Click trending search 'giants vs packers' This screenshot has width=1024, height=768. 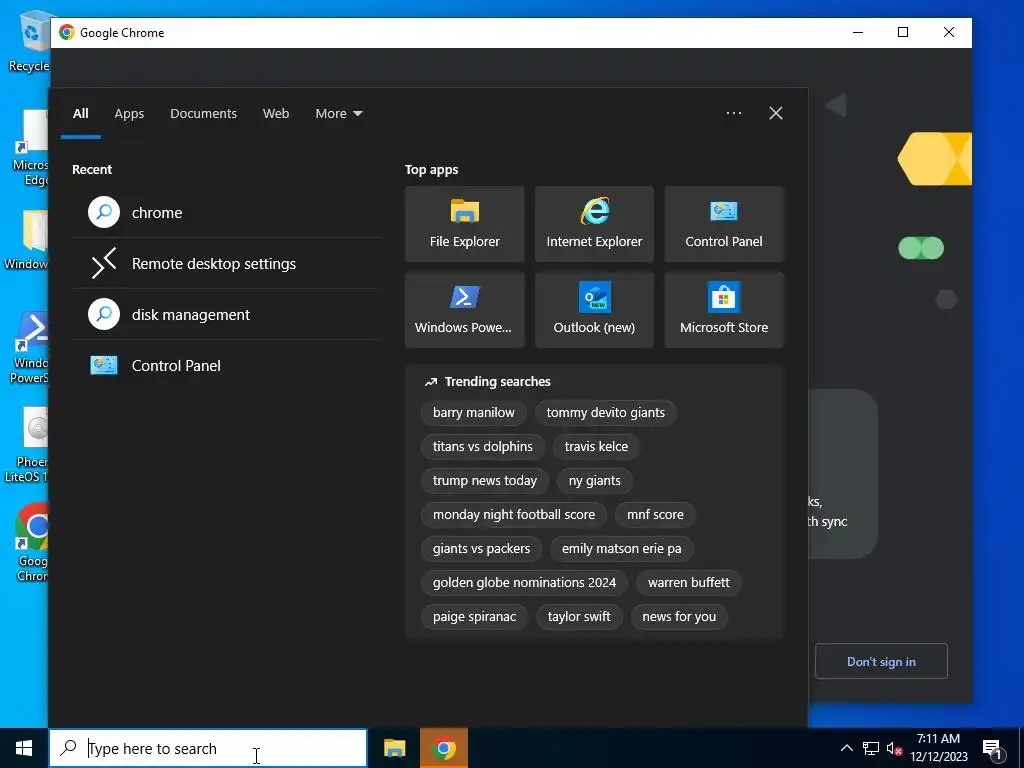click(x=481, y=549)
